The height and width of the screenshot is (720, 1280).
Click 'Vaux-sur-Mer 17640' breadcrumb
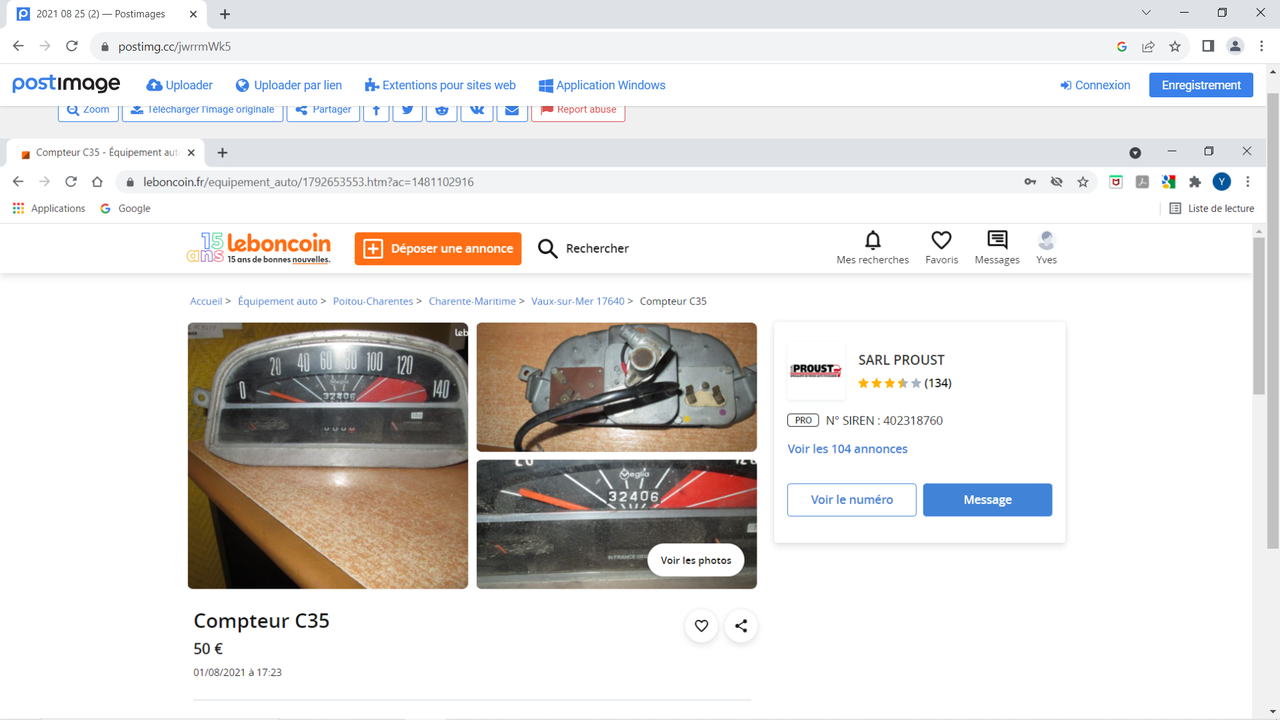578,301
